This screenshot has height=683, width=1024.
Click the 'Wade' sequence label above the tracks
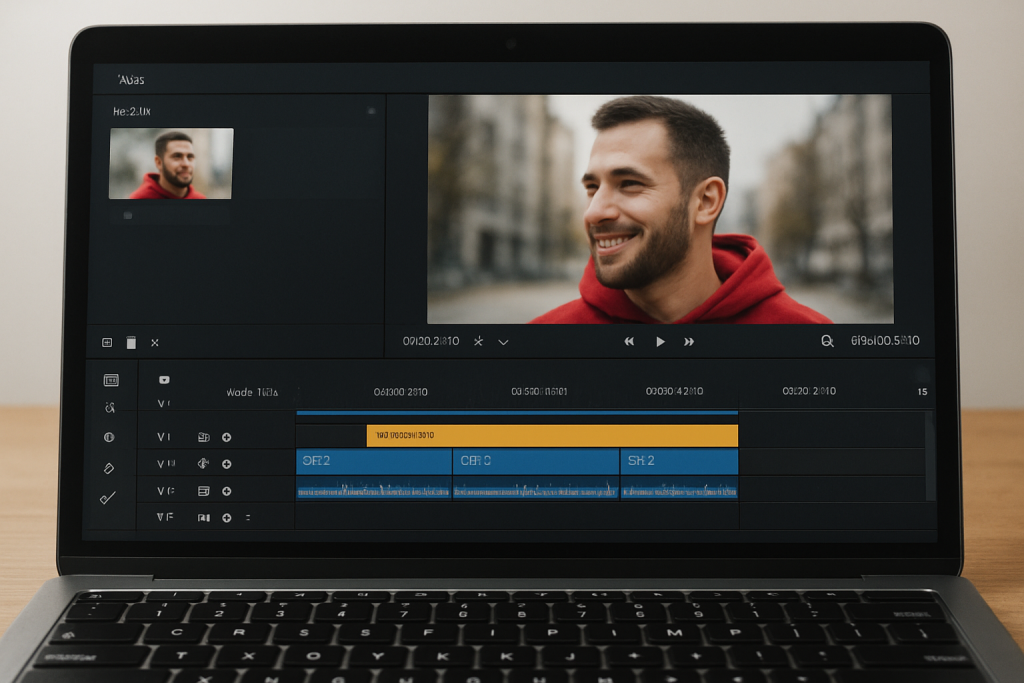[x=252, y=392]
